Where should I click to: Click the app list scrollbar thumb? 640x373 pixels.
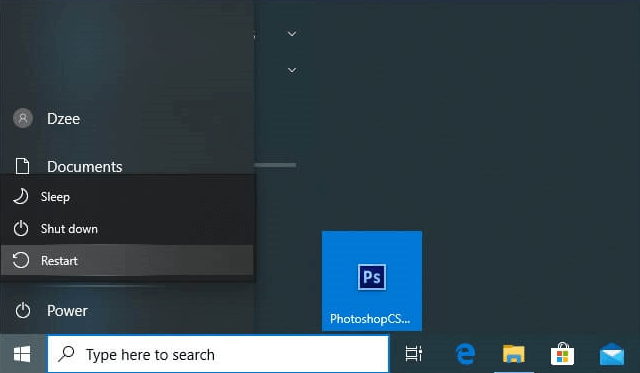point(275,165)
